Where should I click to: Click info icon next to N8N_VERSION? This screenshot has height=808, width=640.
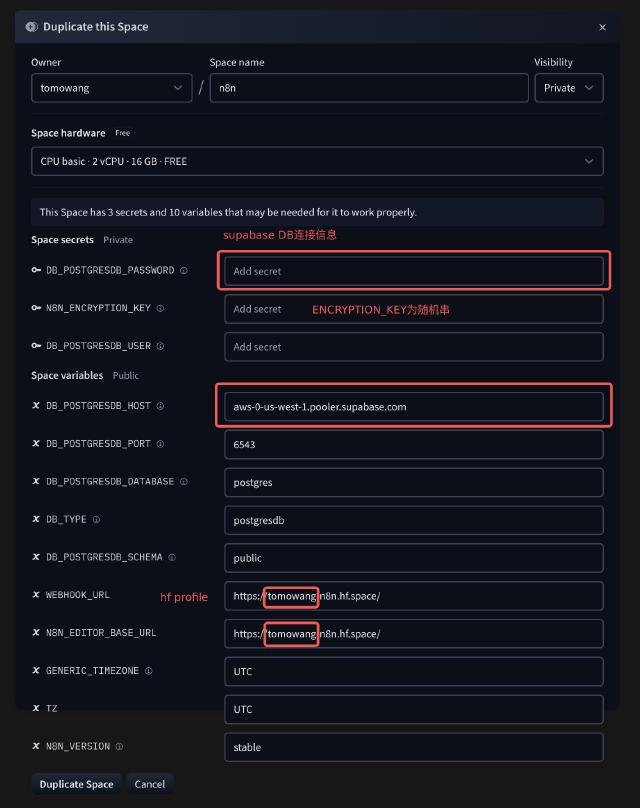pyautogui.click(x=119, y=747)
